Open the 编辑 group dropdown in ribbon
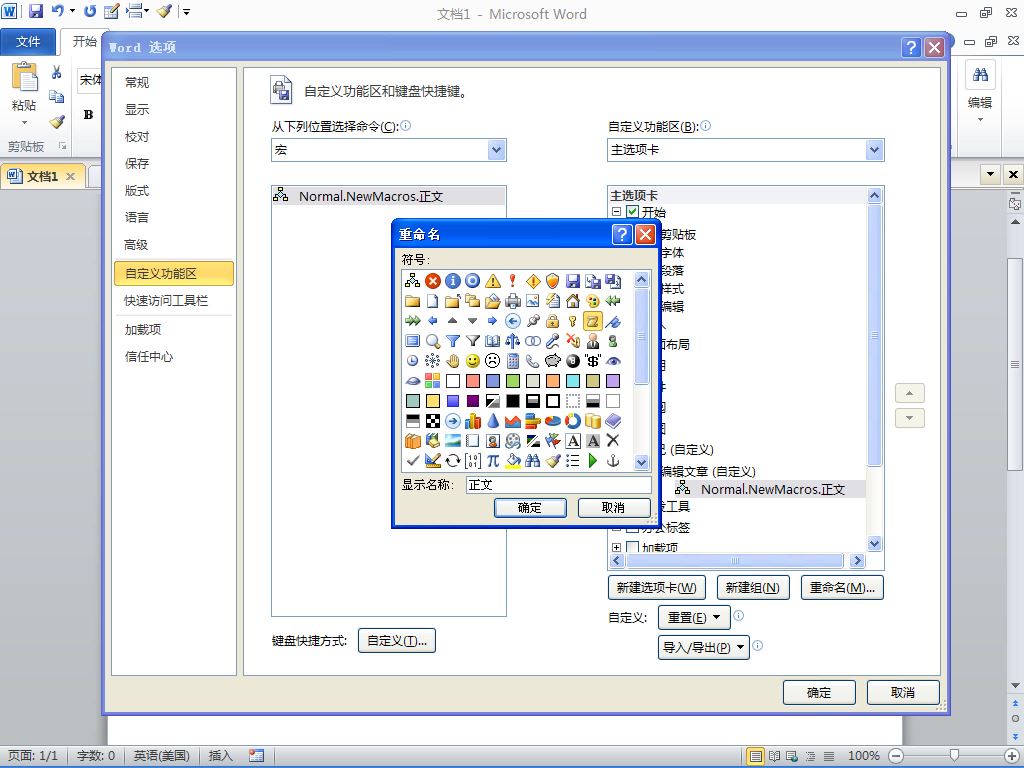 980,120
